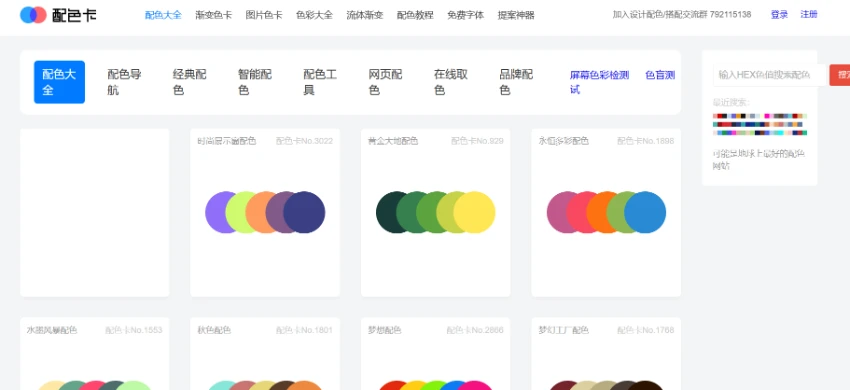Switch to the 在线取色 tab
The height and width of the screenshot is (390, 850).
click(x=451, y=82)
